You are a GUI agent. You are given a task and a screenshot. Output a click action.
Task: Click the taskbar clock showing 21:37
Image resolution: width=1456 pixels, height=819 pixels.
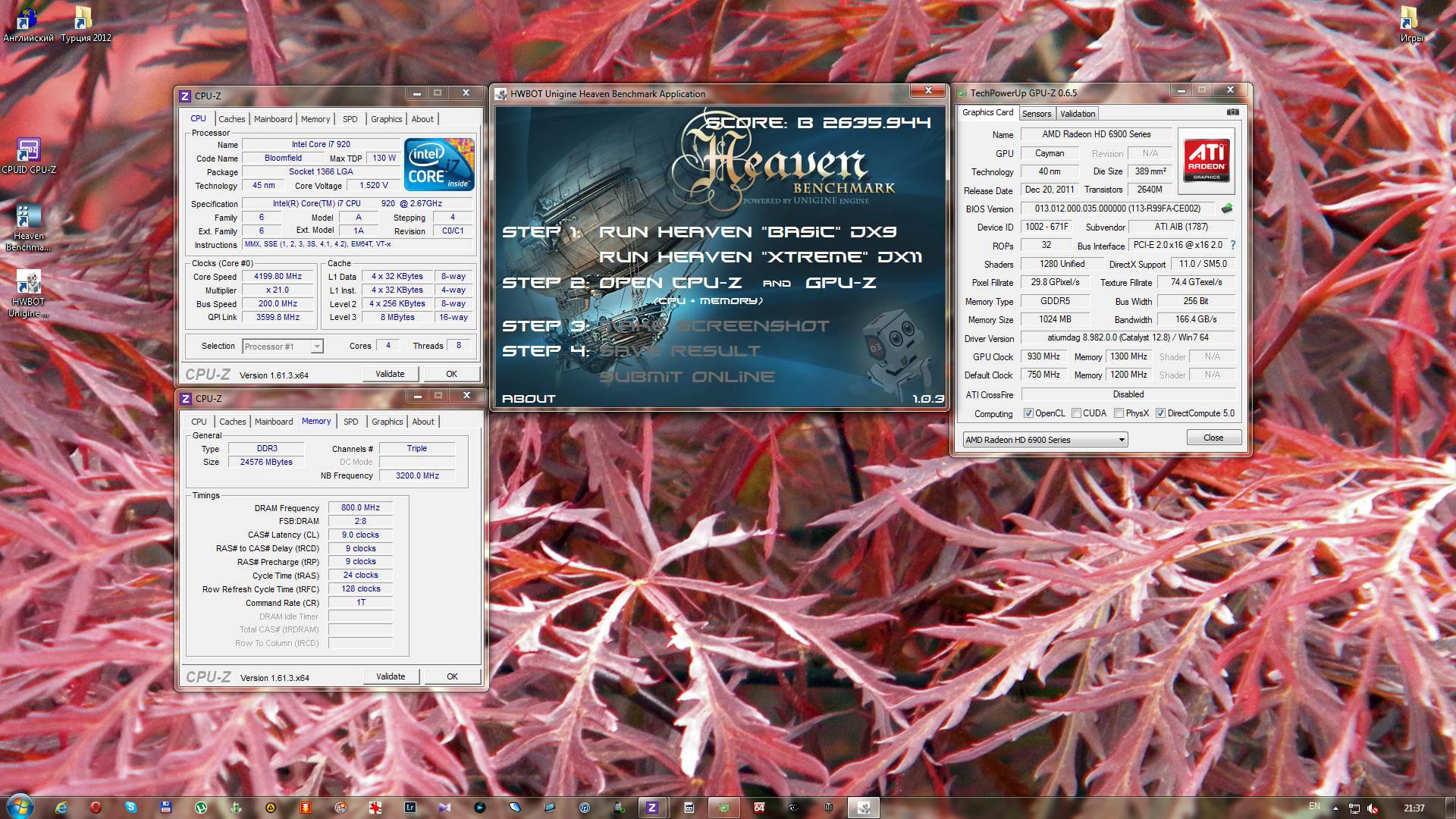pos(1414,808)
